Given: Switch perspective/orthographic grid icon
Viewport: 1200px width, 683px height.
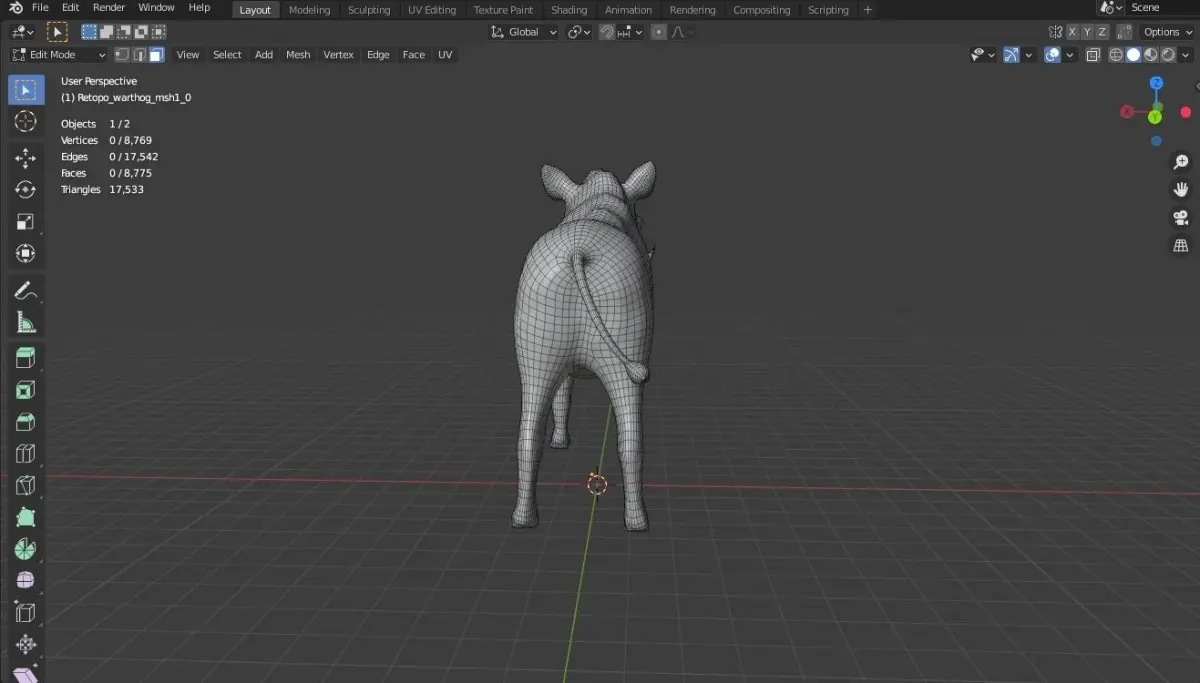Looking at the screenshot, I should click(x=1181, y=246).
